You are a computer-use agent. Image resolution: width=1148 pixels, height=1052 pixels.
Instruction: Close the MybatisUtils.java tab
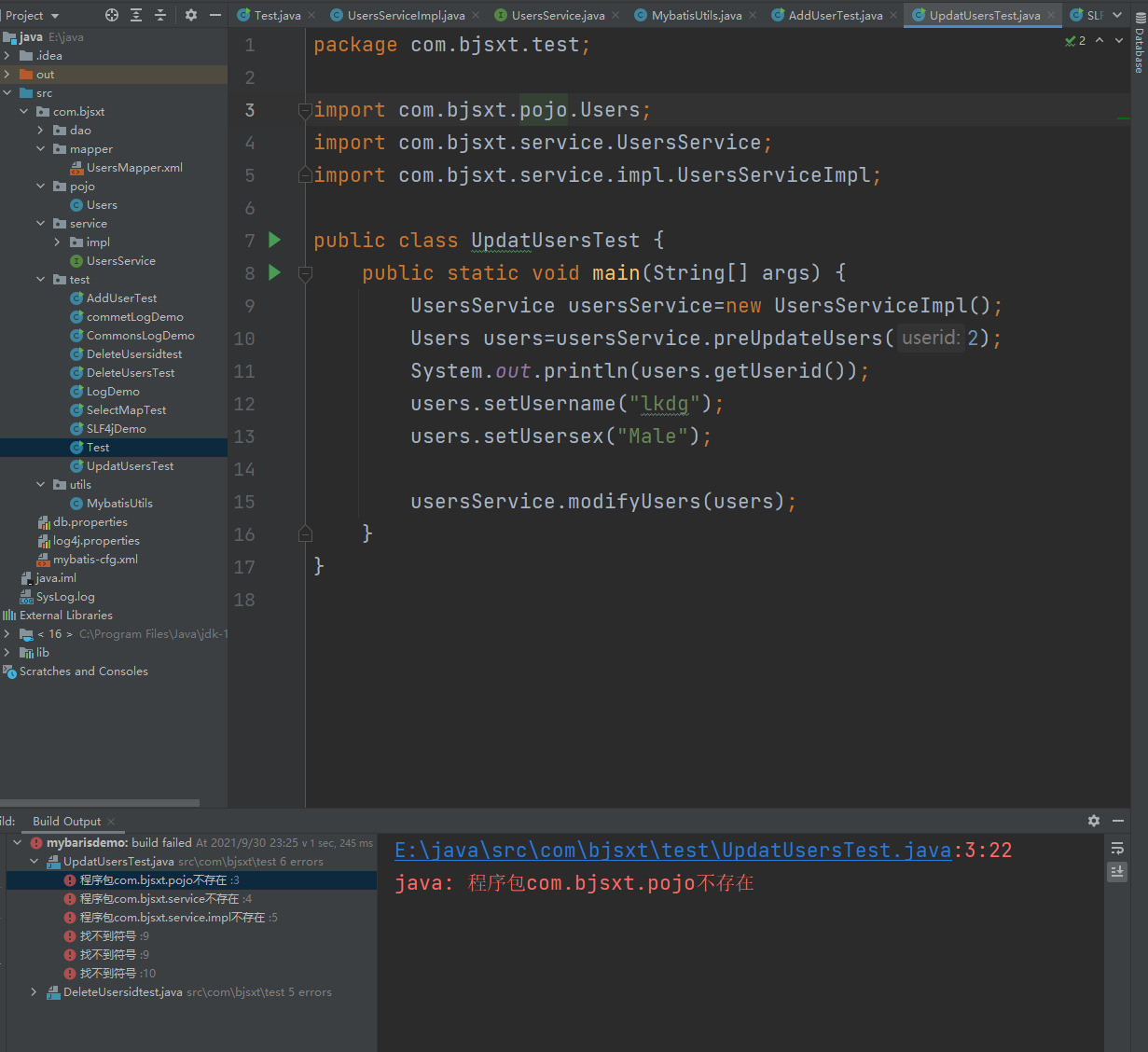[753, 15]
